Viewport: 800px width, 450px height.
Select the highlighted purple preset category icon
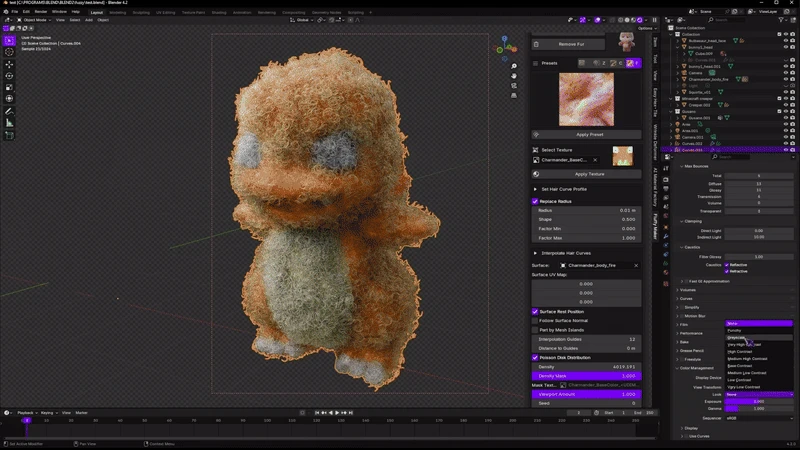point(633,63)
